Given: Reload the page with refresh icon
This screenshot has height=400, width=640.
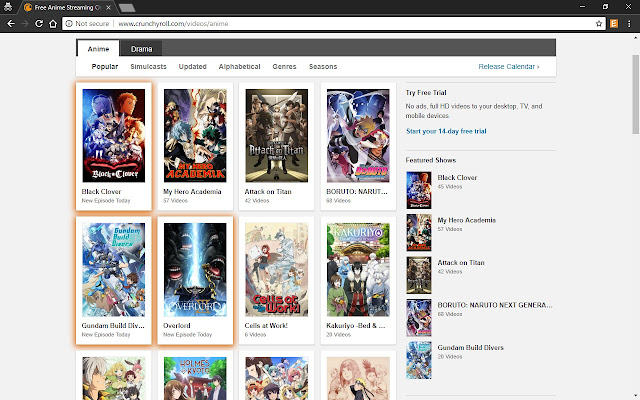Looking at the screenshot, I should pyautogui.click(x=39, y=24).
